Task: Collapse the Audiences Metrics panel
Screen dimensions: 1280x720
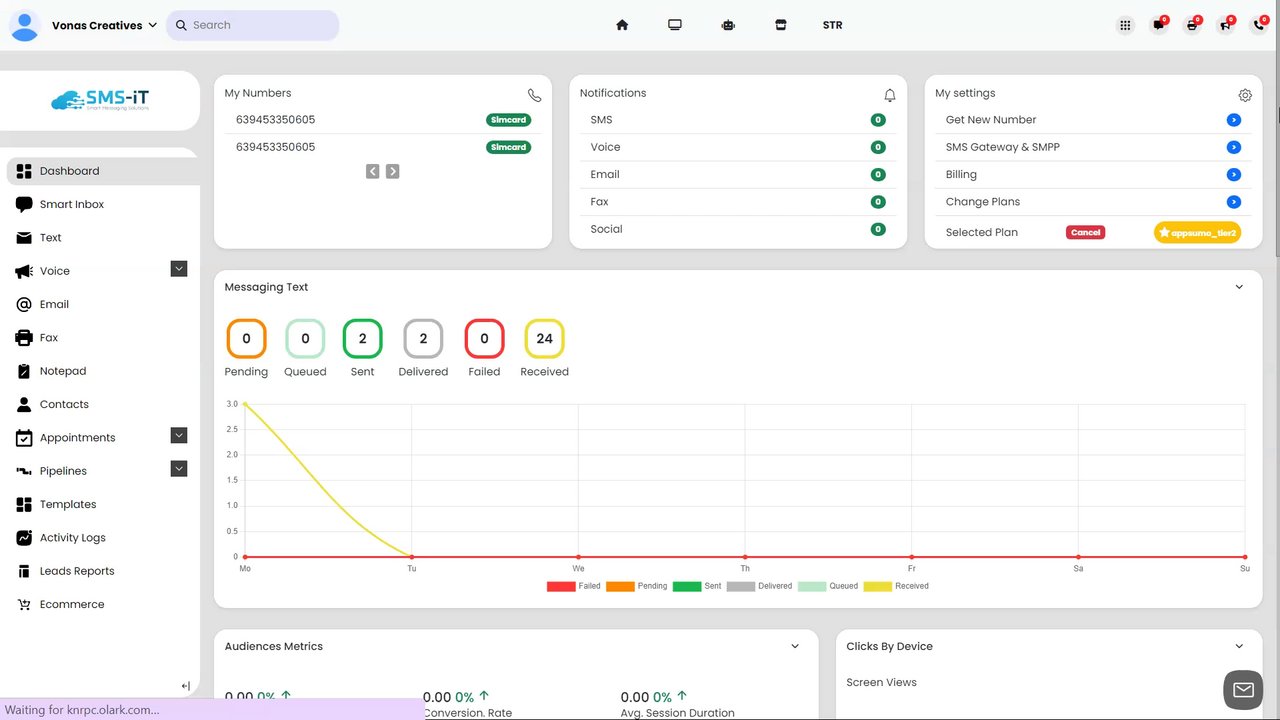Action: click(795, 646)
